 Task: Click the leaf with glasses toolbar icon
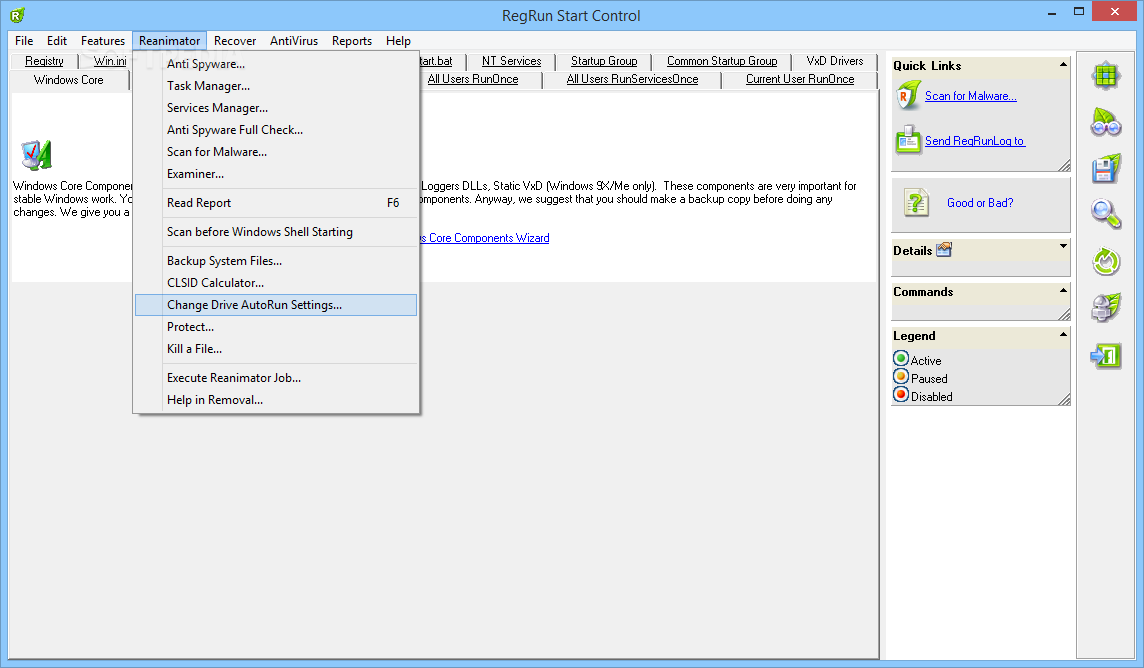(1105, 122)
